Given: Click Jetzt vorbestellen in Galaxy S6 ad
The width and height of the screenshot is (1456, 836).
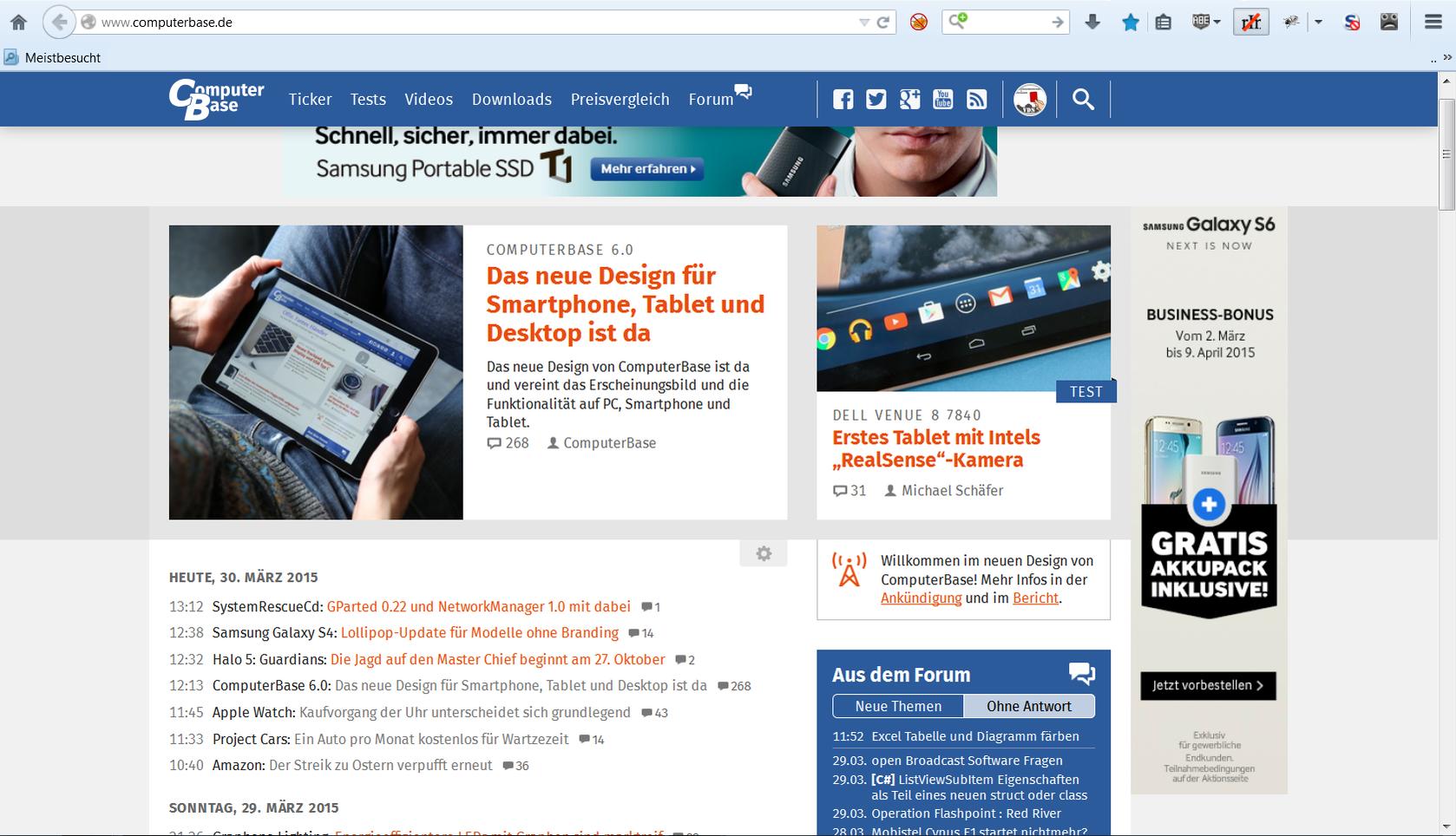Looking at the screenshot, I should tap(1208, 686).
